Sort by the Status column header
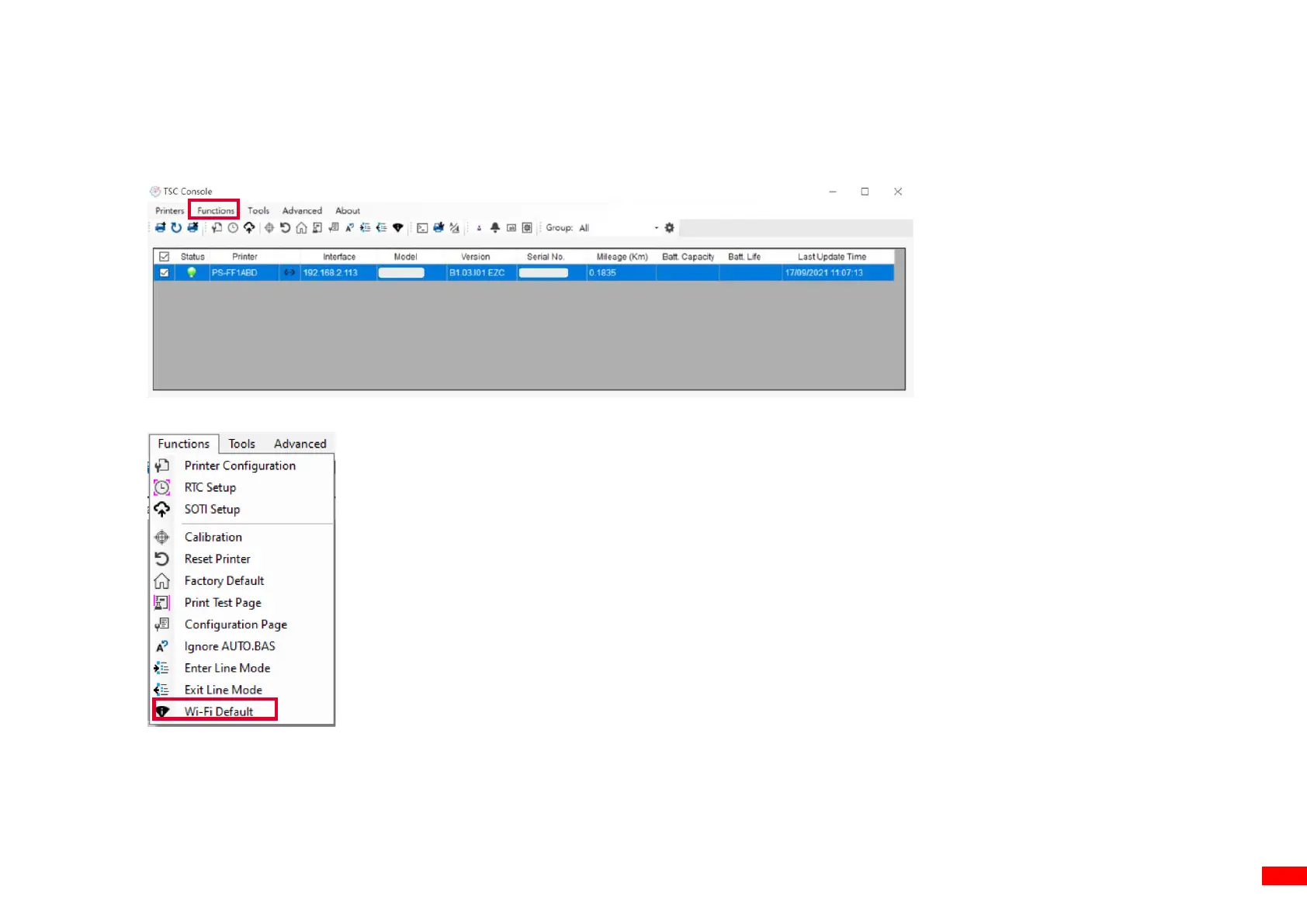 (x=192, y=257)
